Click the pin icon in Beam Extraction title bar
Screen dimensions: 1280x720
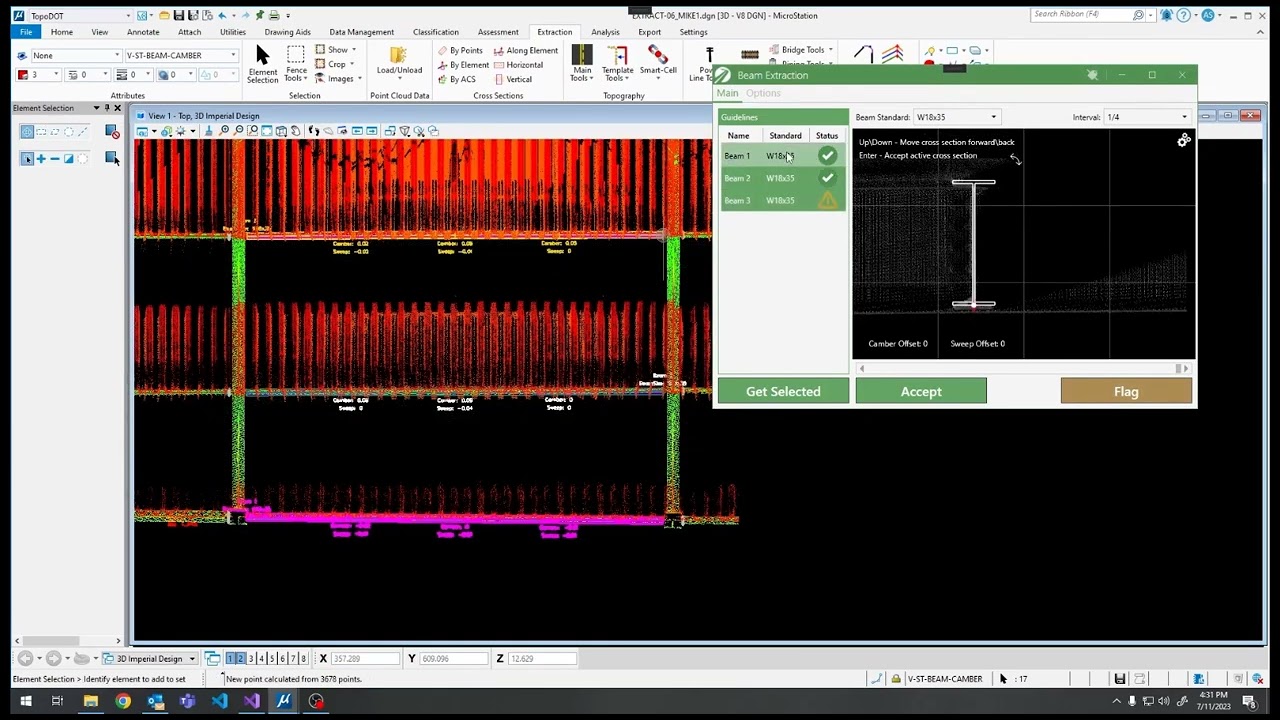coord(1092,75)
